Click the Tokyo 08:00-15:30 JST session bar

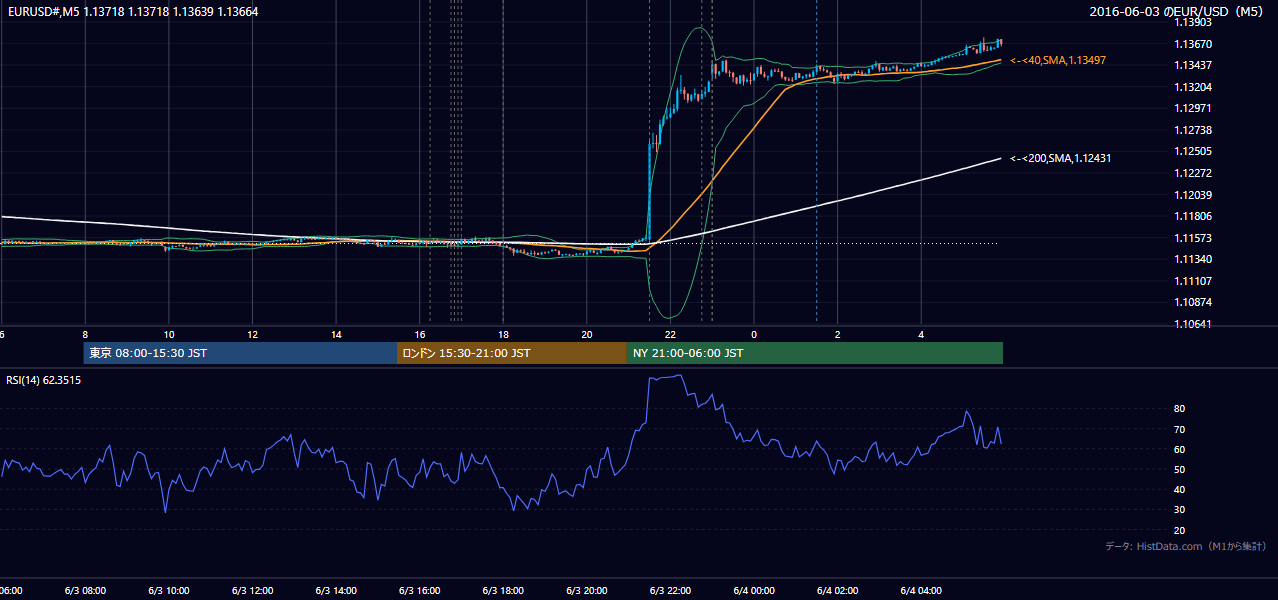click(x=241, y=353)
